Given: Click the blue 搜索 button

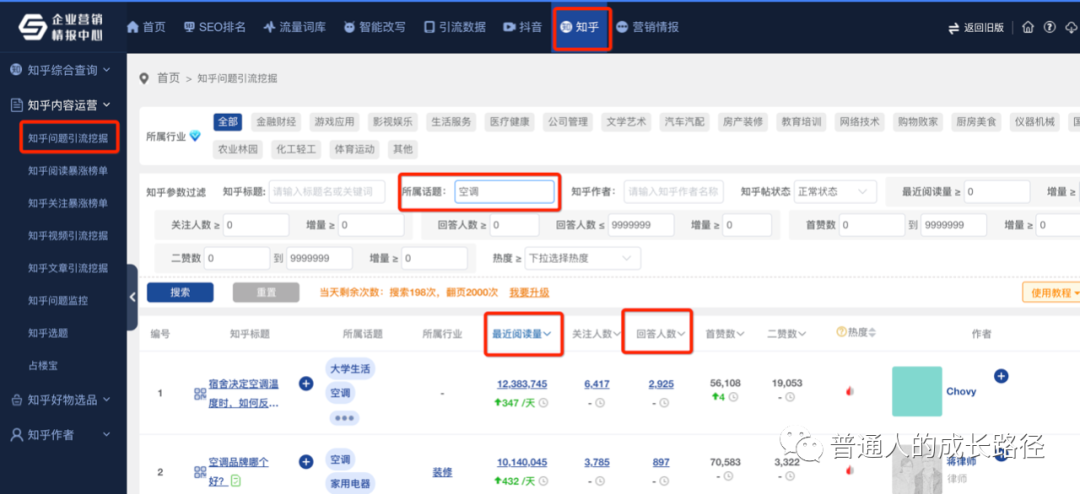Looking at the screenshot, I should [x=180, y=293].
